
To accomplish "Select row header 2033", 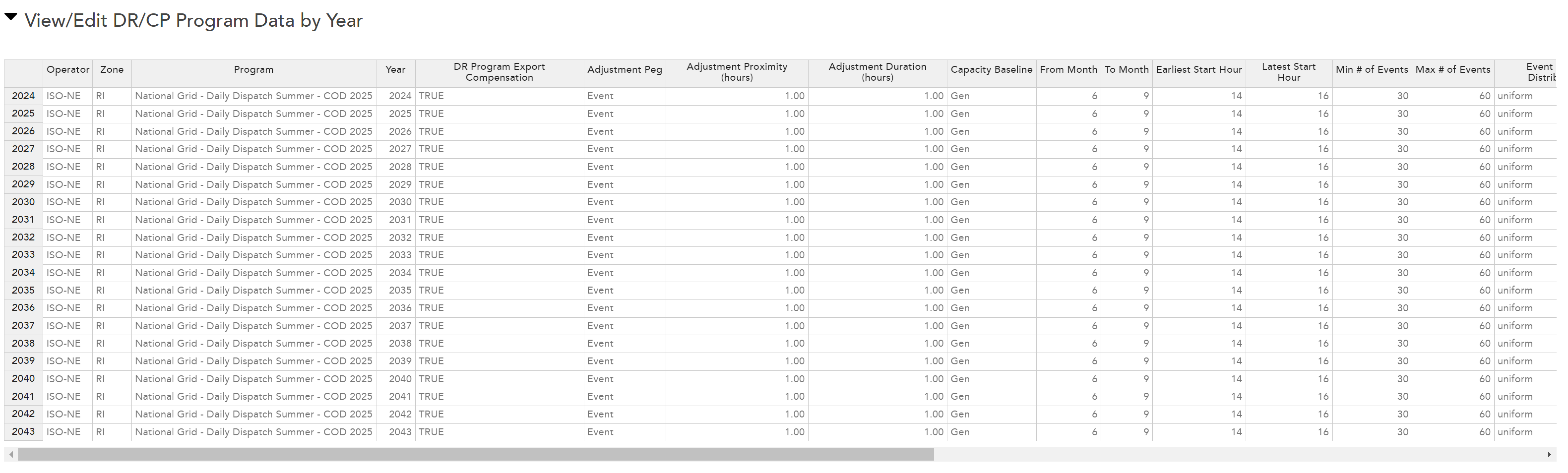I will (23, 255).
